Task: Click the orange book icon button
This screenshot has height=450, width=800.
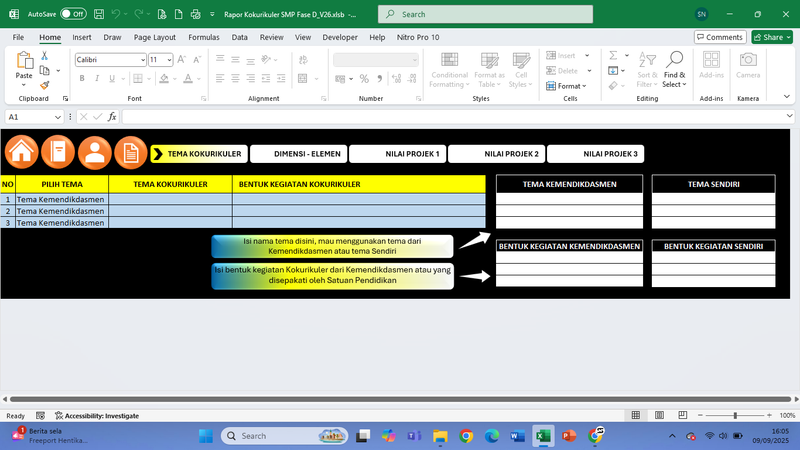Action: (58, 152)
